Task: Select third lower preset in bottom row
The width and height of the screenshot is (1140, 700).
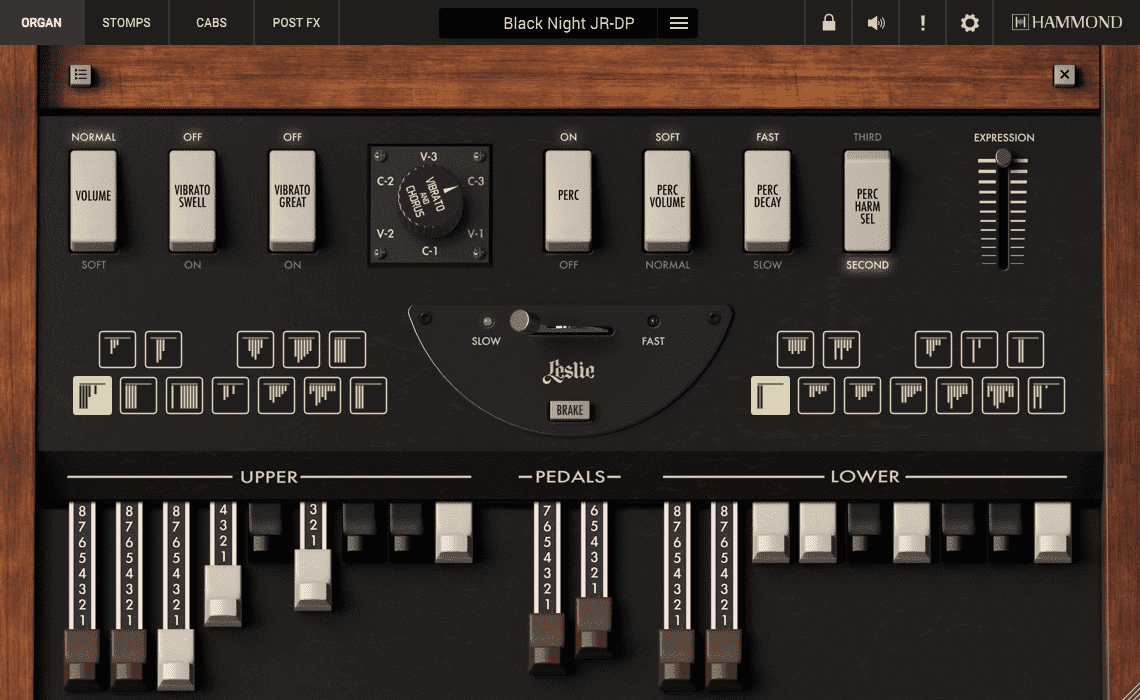Action: pyautogui.click(x=862, y=395)
